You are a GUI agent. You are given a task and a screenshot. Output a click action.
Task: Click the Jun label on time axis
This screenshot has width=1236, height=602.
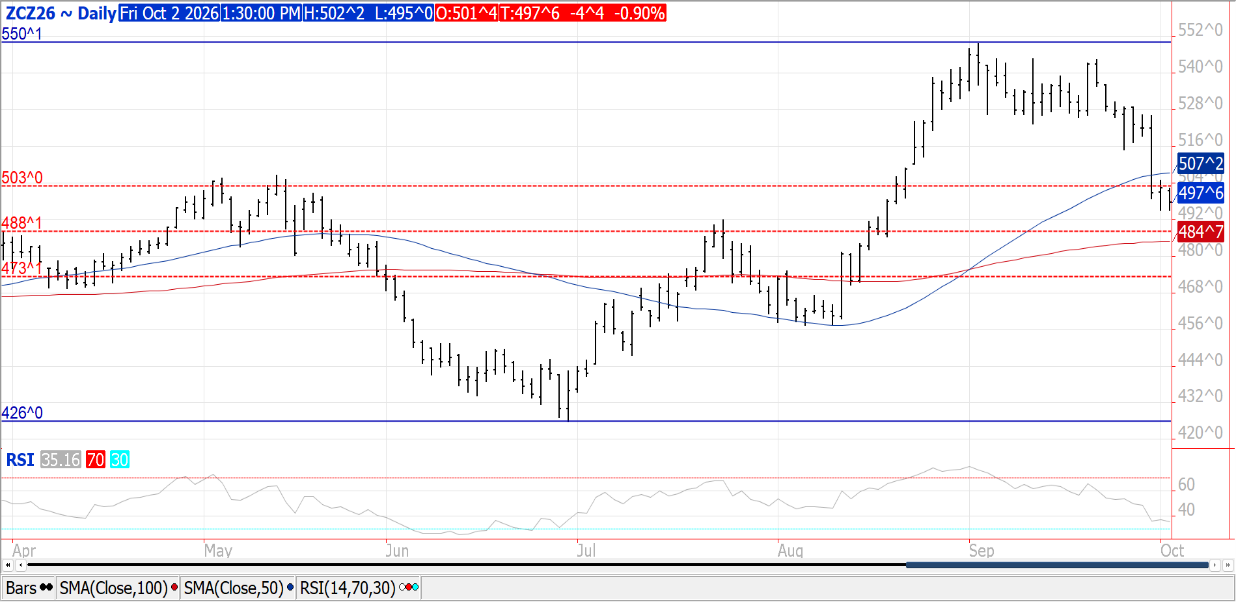click(x=398, y=550)
